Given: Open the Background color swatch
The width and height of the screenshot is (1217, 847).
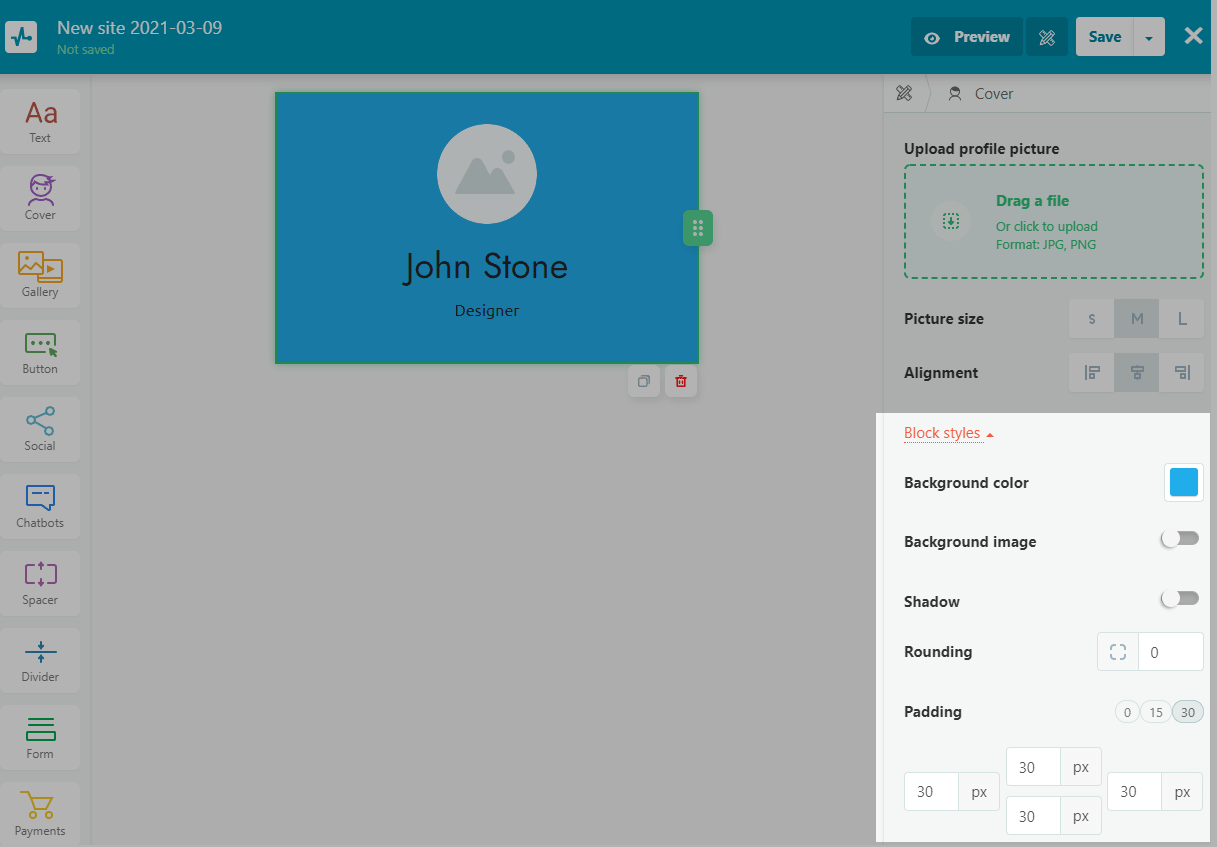Looking at the screenshot, I should [x=1184, y=483].
